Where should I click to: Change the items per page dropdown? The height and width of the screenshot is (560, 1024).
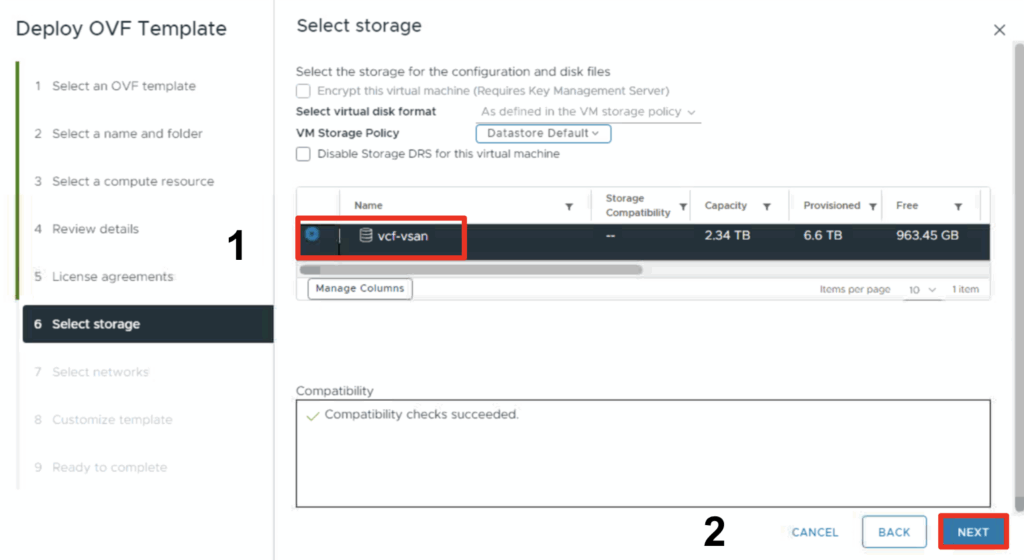point(922,289)
